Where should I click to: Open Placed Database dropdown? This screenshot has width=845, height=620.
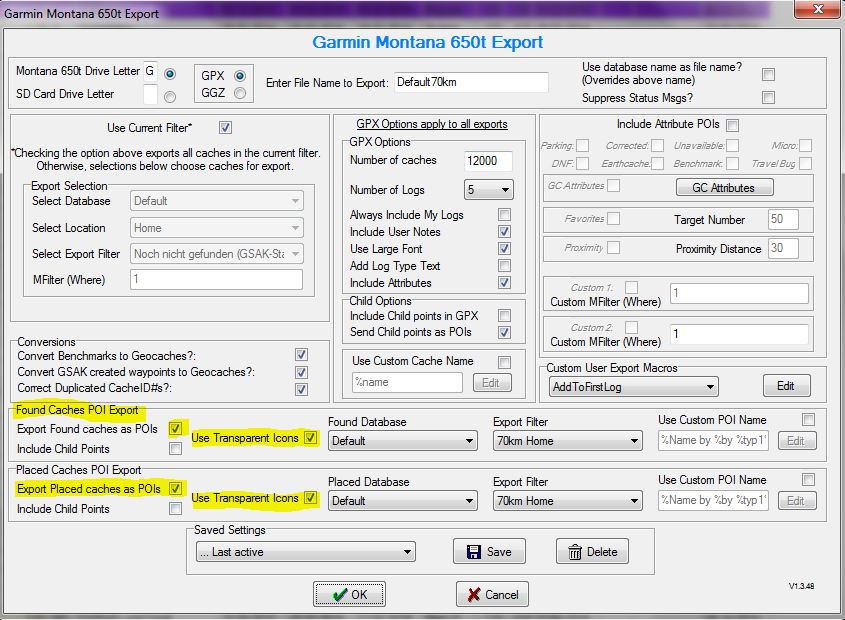403,501
